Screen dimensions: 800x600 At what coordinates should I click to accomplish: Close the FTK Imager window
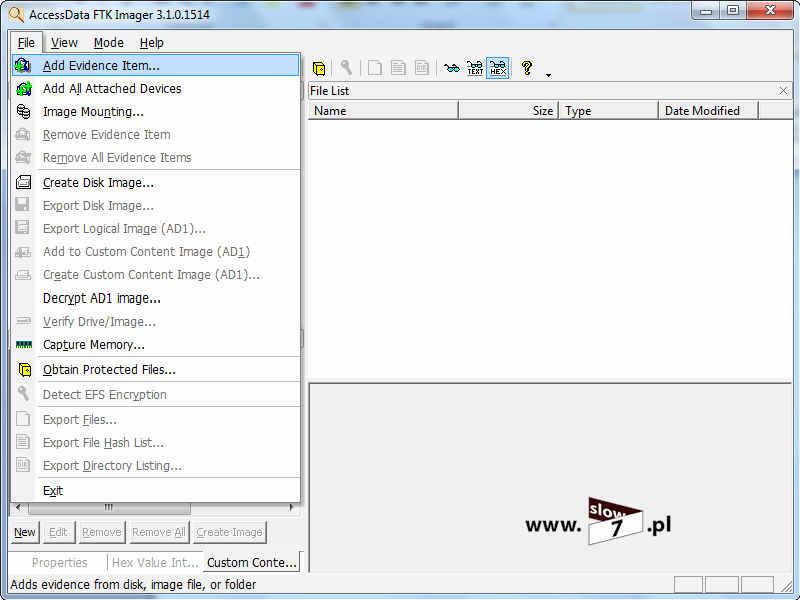[x=770, y=11]
